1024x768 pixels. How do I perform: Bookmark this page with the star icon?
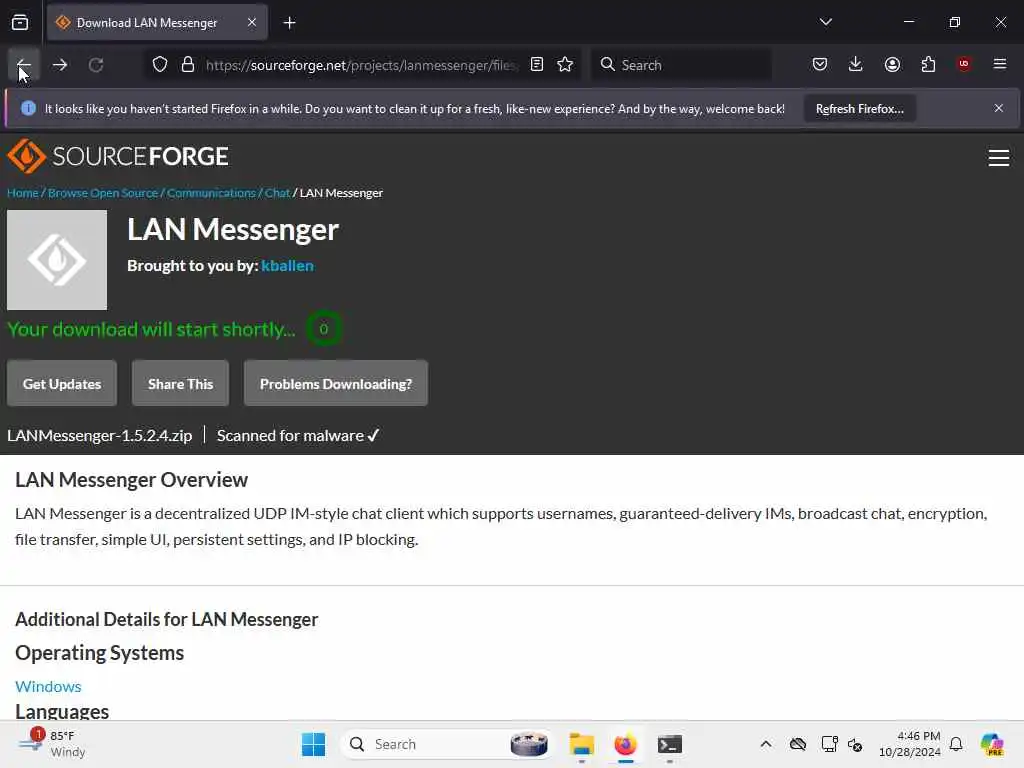click(x=566, y=65)
